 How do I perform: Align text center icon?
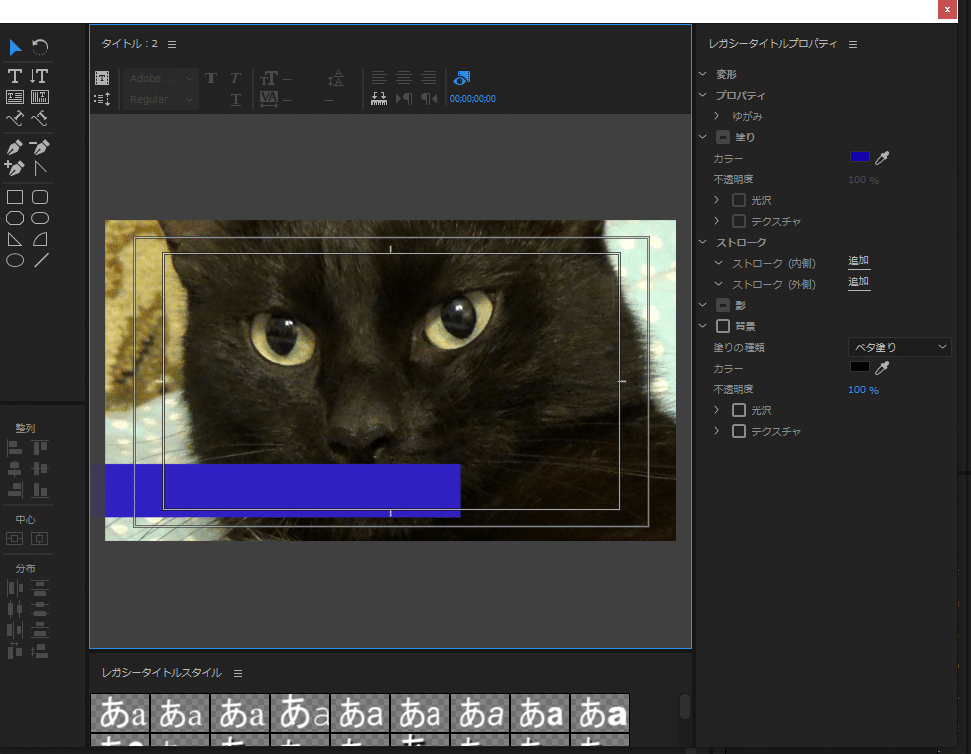[404, 78]
